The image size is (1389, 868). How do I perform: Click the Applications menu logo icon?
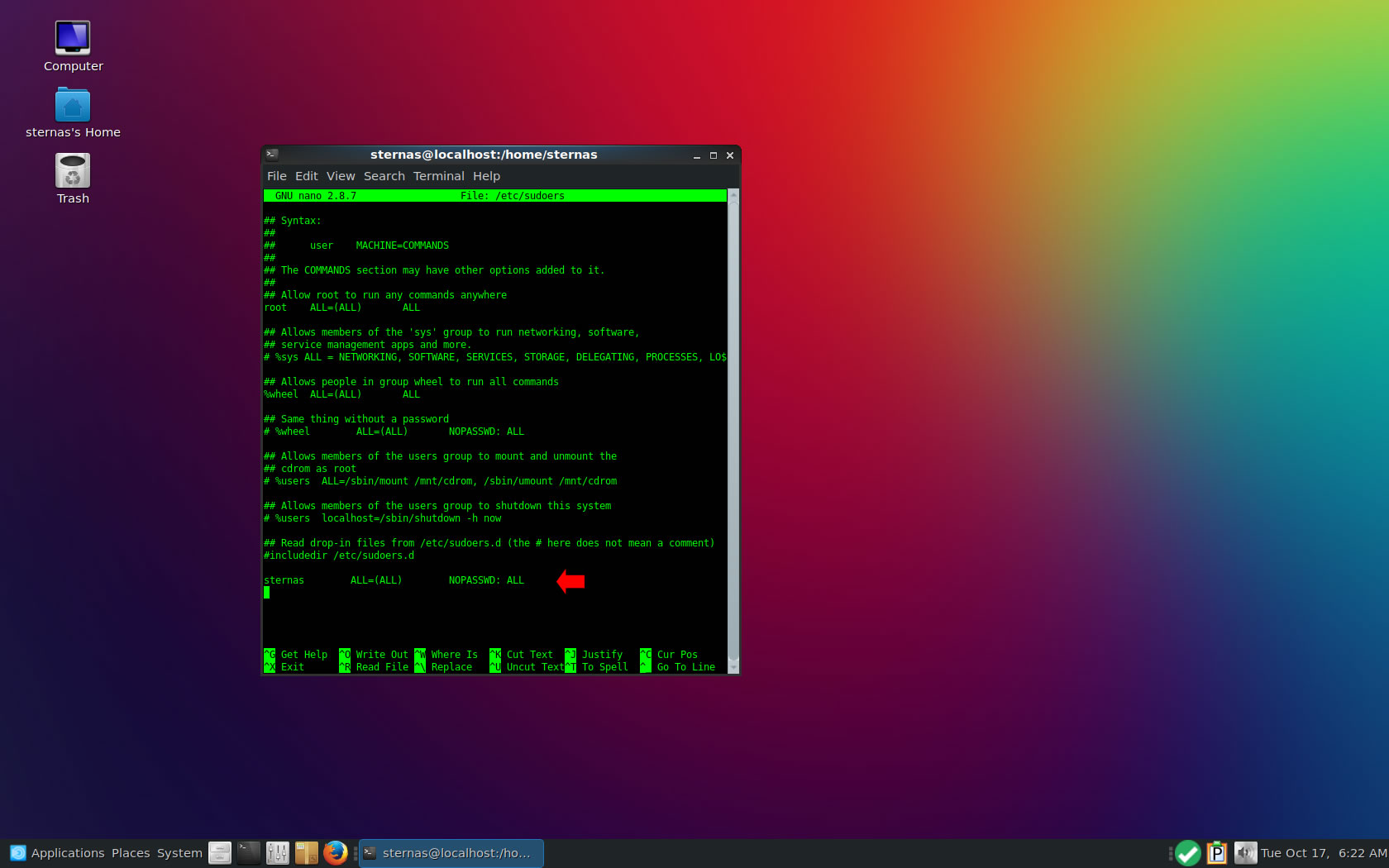[18, 853]
